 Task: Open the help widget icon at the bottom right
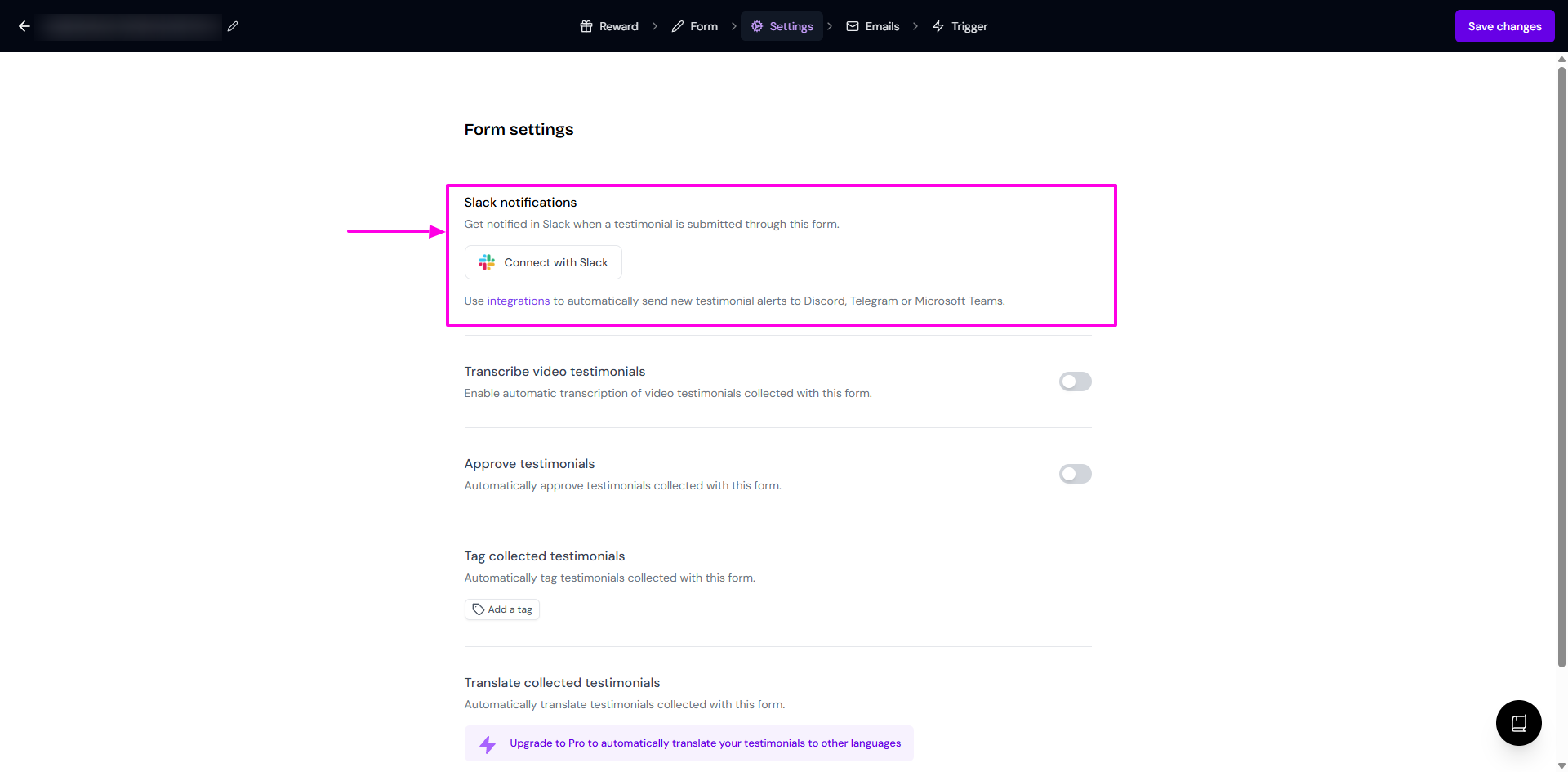click(1519, 723)
